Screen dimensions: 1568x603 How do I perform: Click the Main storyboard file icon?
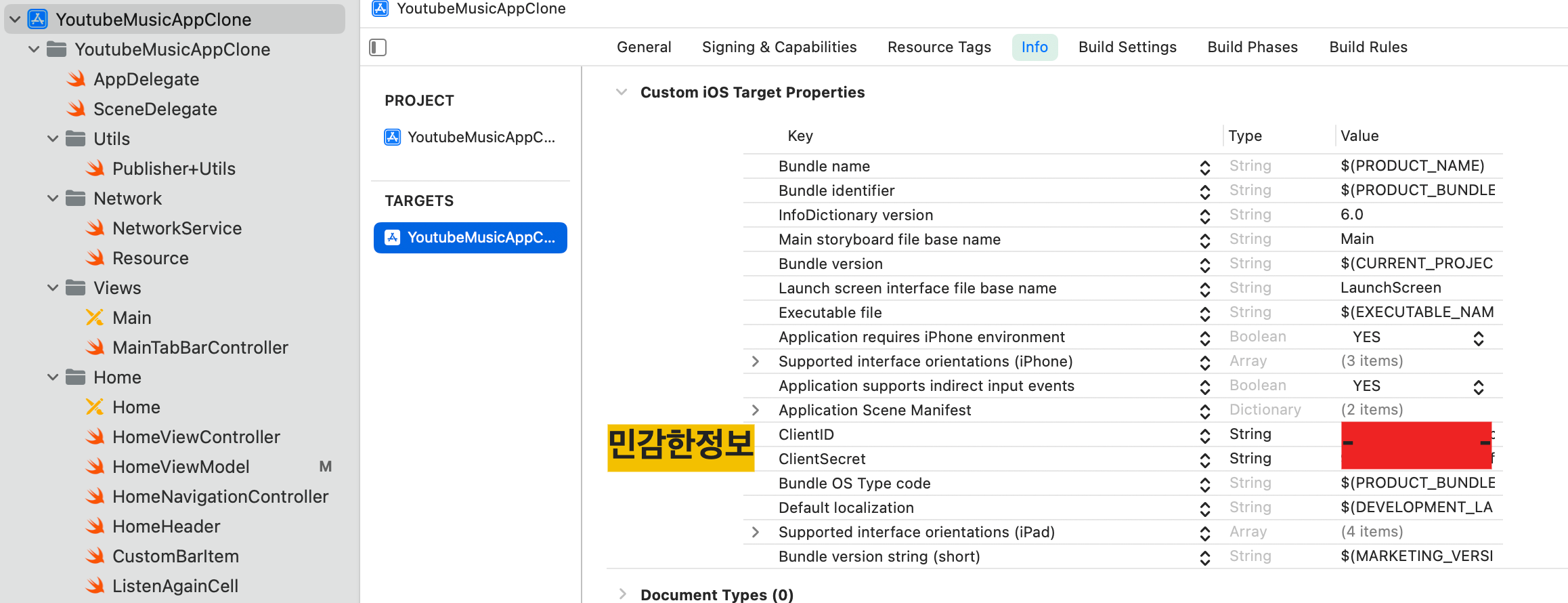coord(95,317)
